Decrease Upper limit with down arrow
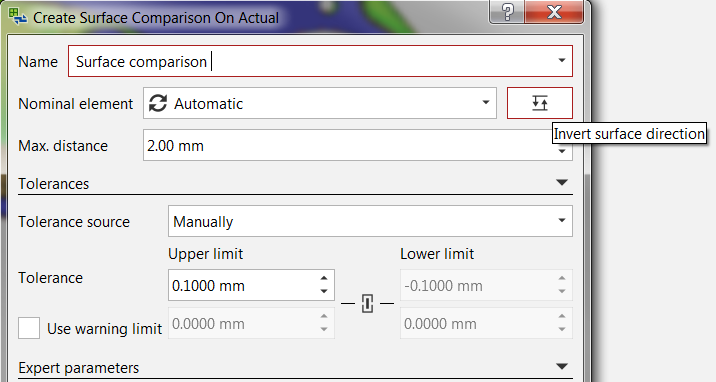Viewport: 716px width, 382px height. (324, 291)
